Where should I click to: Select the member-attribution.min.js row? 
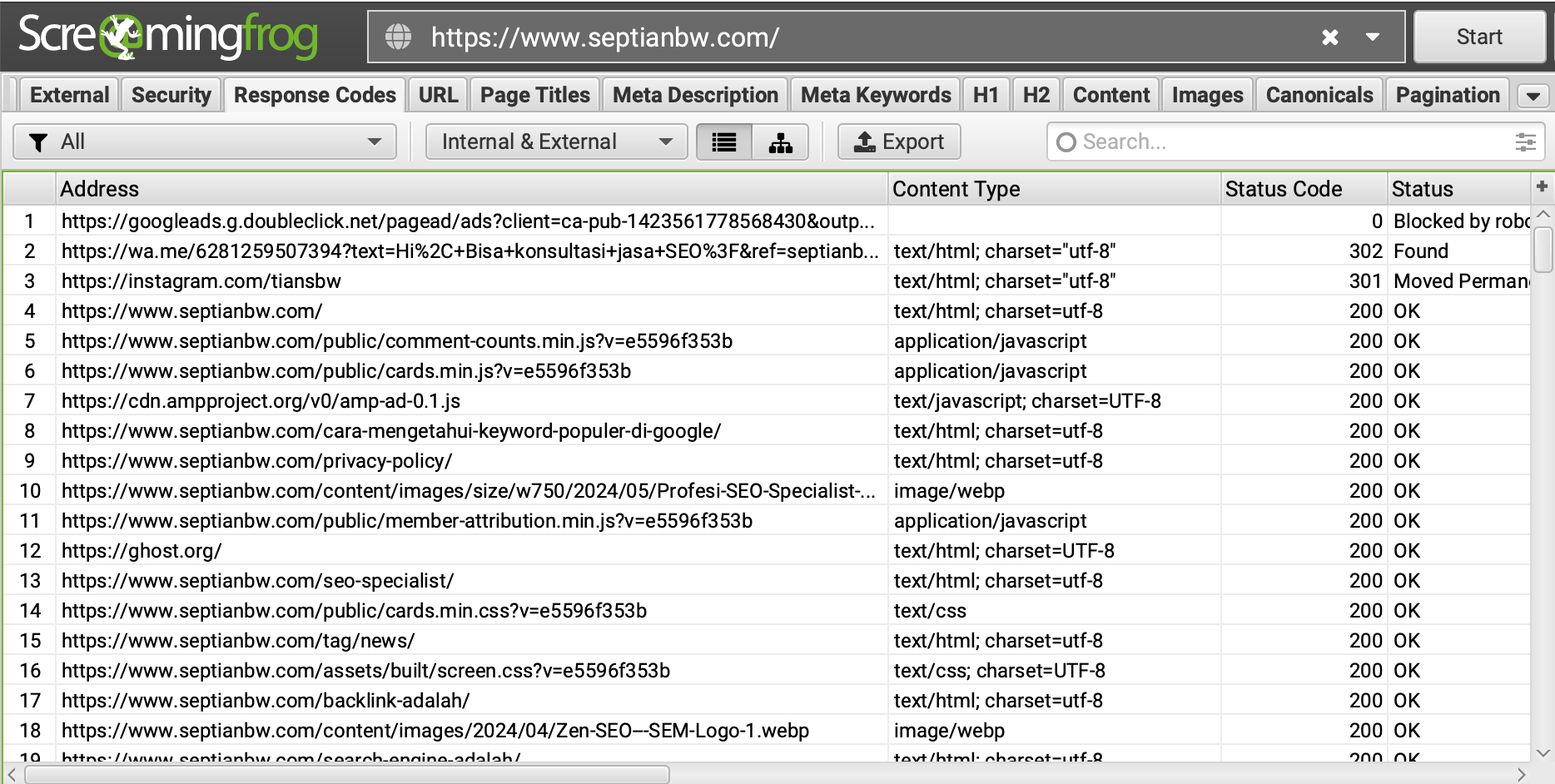click(766, 520)
